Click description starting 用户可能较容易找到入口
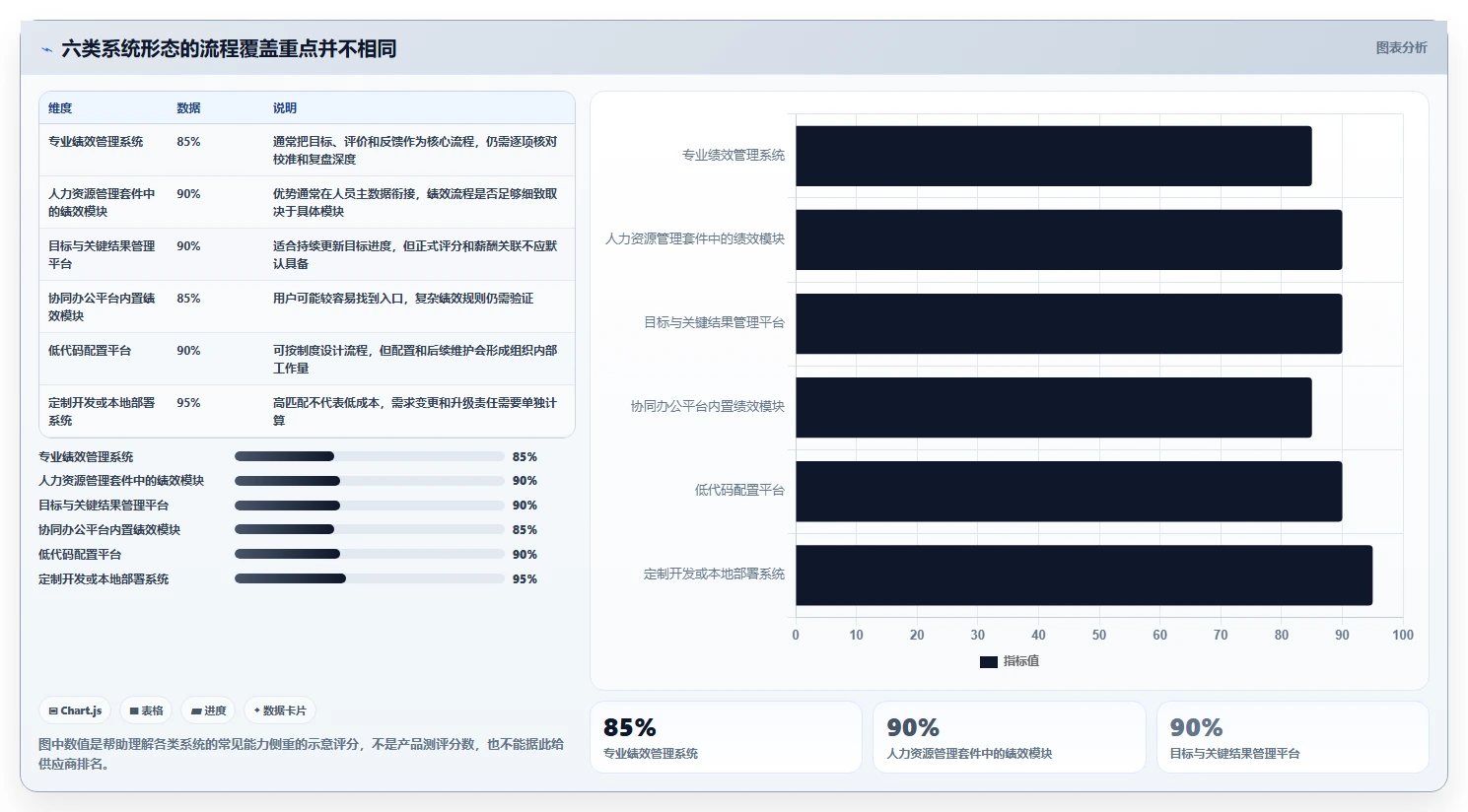1468x812 pixels. pos(403,299)
